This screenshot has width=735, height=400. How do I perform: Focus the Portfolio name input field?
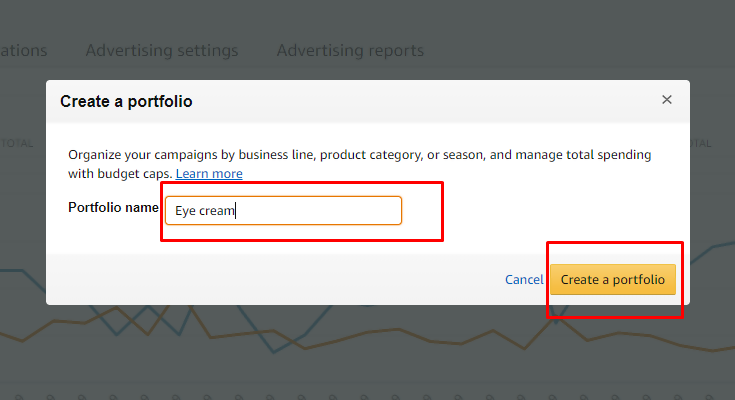(283, 211)
